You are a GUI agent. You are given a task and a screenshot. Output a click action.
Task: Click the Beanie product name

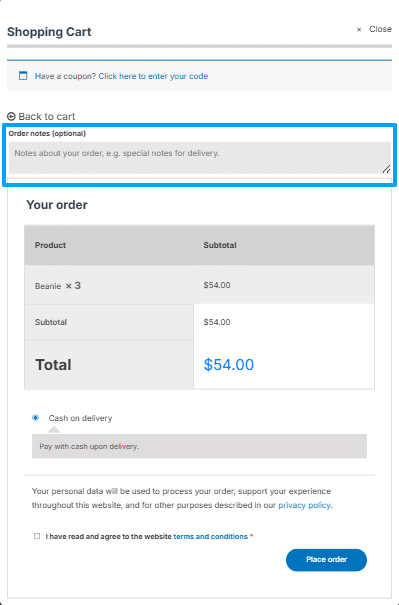pyautogui.click(x=48, y=286)
